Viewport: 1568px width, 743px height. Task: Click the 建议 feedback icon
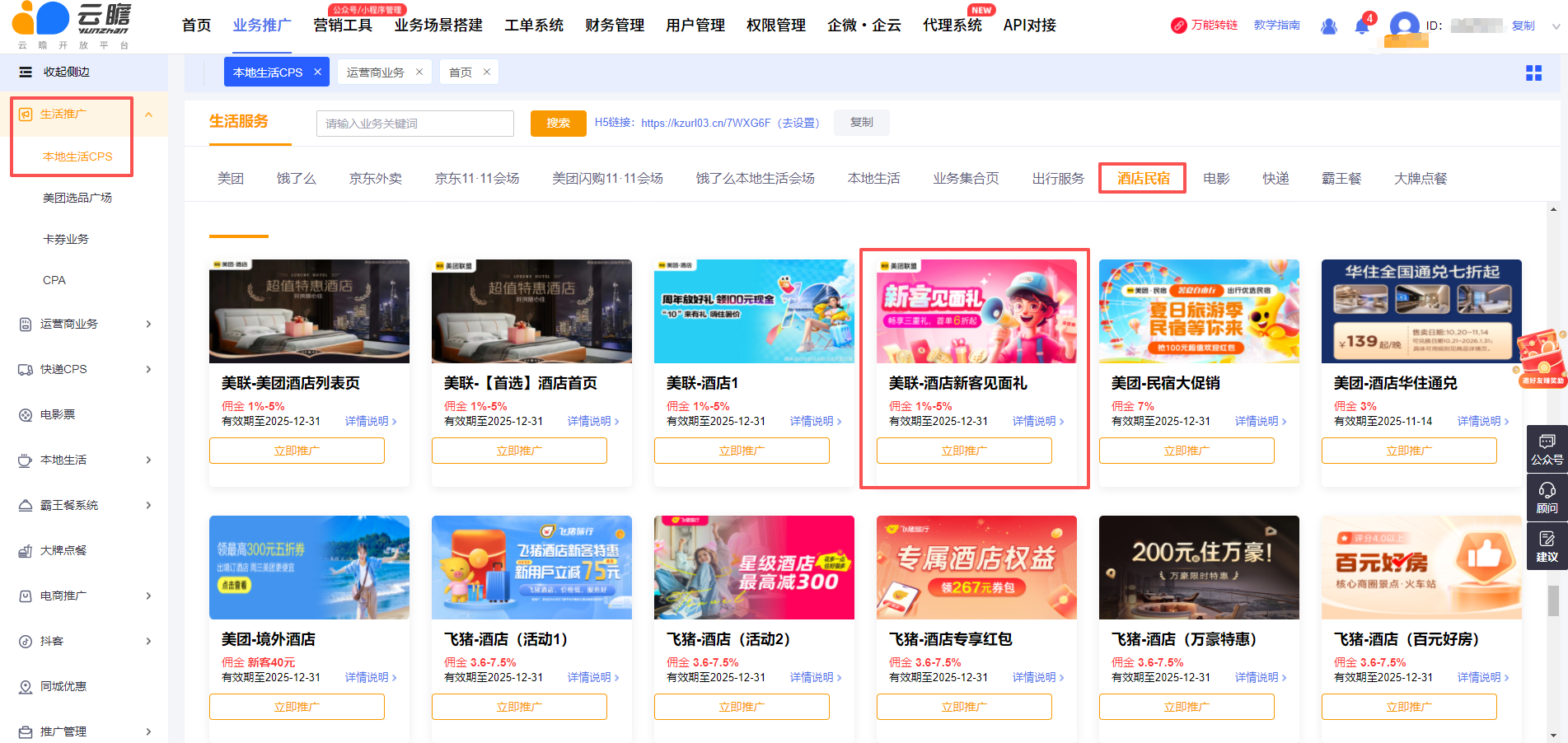tap(1547, 547)
